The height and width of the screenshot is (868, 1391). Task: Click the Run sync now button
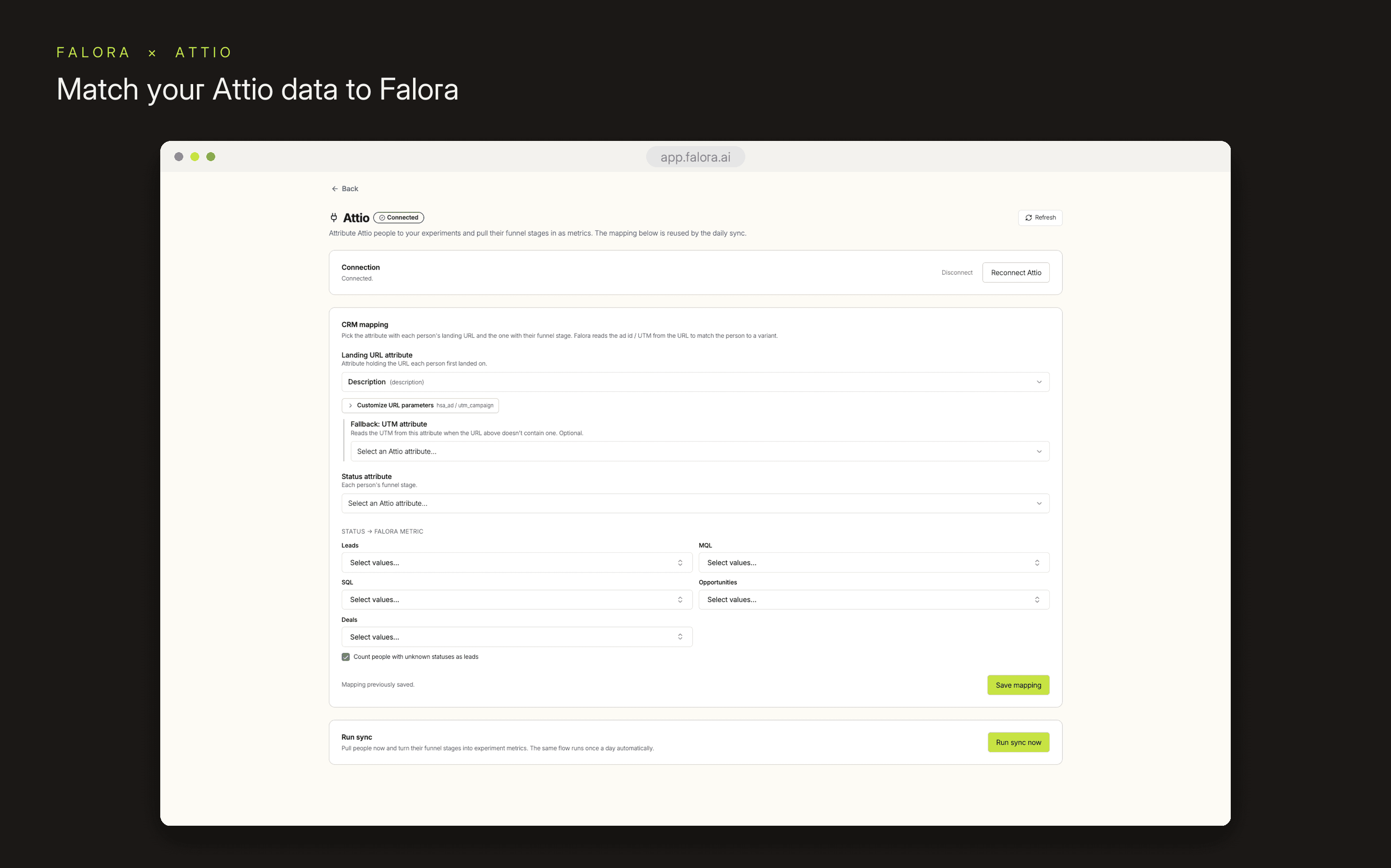tap(1018, 742)
